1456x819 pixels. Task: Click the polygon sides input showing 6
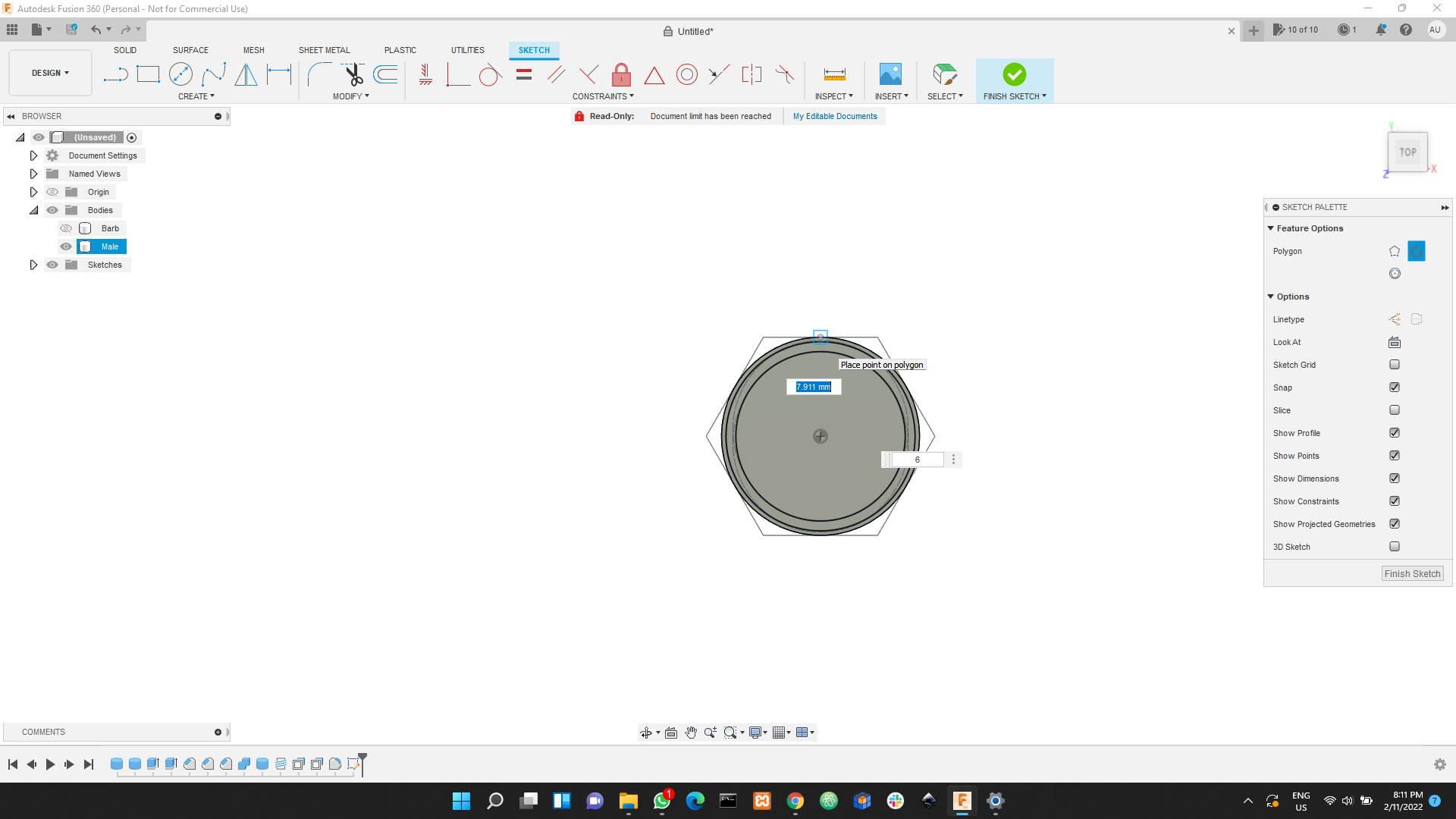pyautogui.click(x=916, y=460)
